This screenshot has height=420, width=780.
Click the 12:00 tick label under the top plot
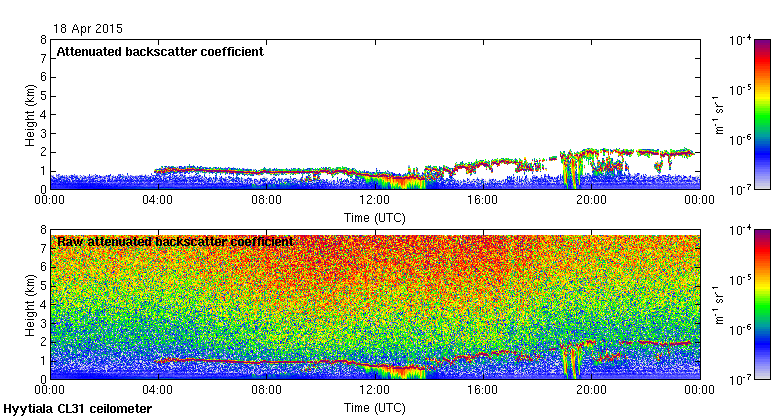coord(375,200)
